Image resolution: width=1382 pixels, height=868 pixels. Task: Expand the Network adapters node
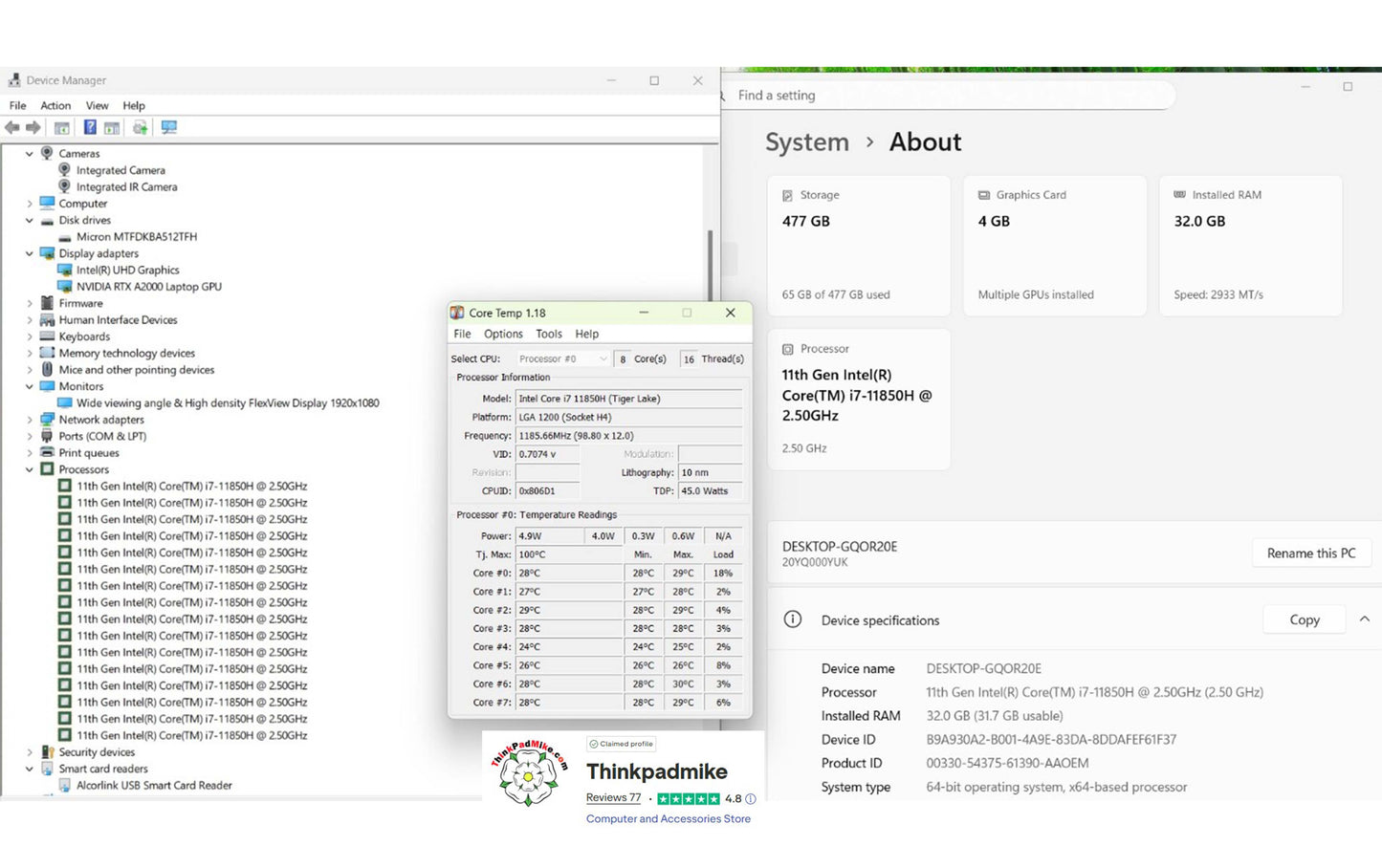coord(30,421)
